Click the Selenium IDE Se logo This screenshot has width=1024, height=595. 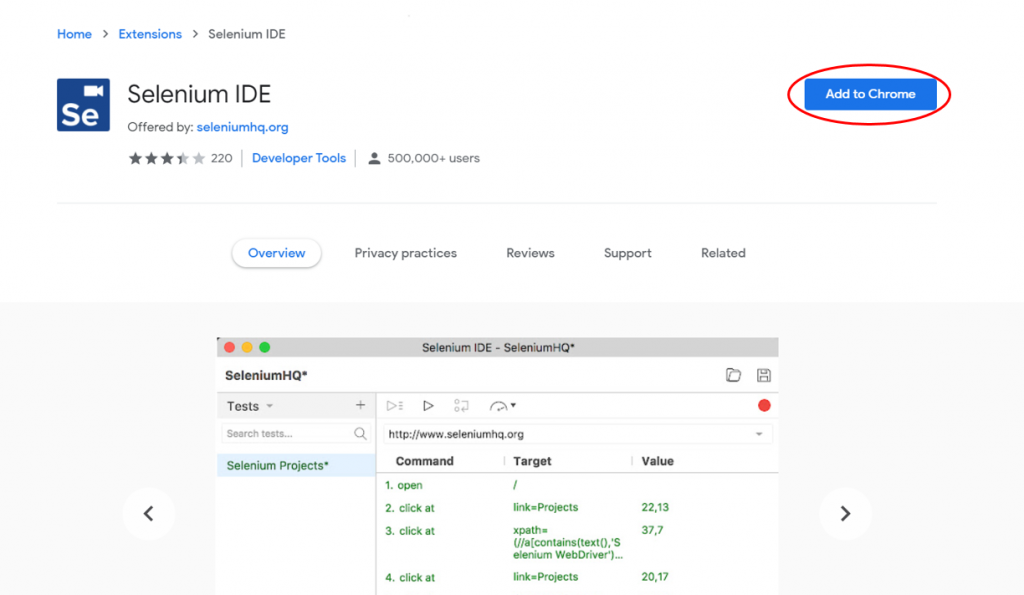click(x=83, y=105)
